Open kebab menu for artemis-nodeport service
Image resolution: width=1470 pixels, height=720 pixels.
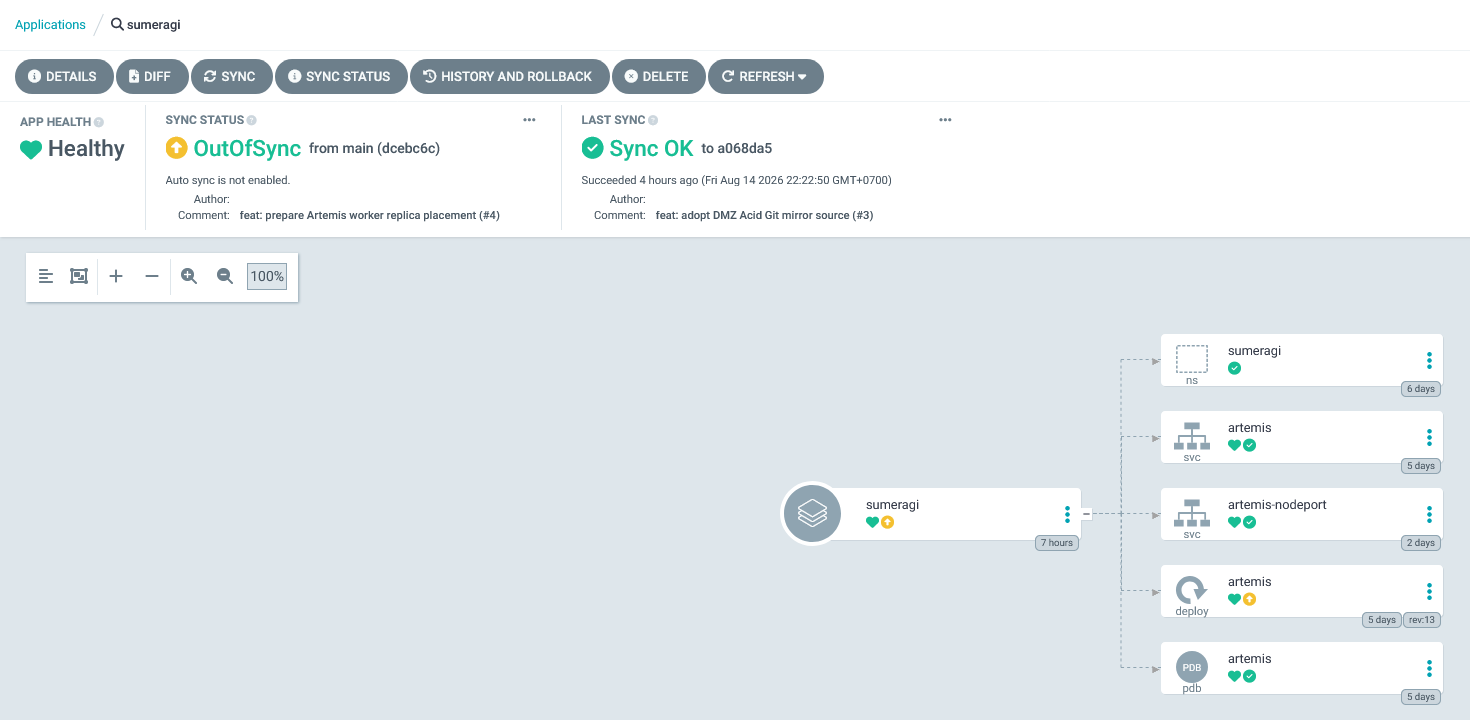[x=1429, y=514]
